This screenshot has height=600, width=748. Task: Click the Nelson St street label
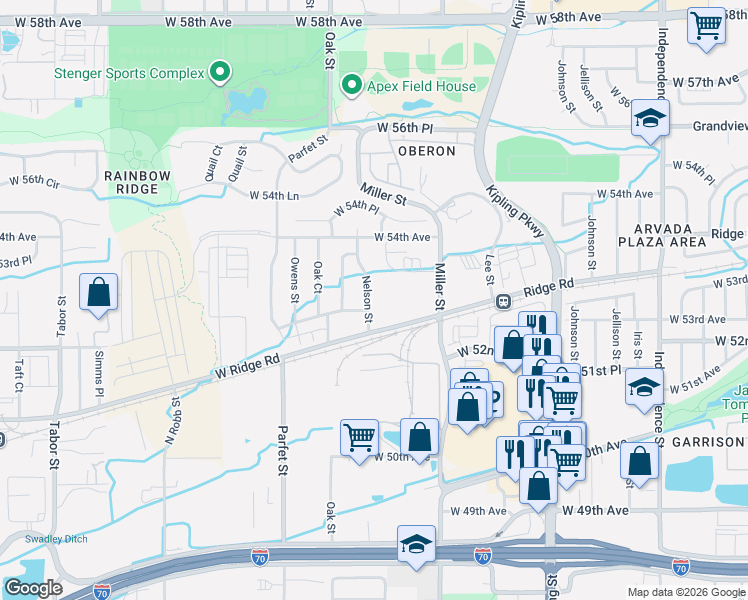[367, 299]
